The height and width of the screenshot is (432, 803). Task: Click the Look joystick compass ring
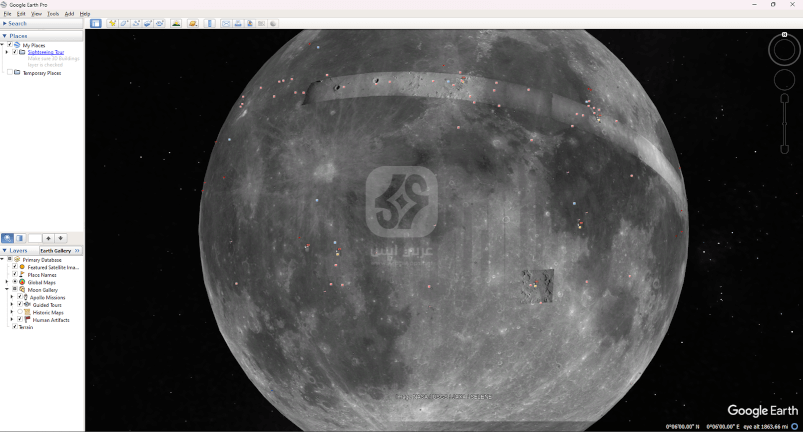(x=784, y=50)
